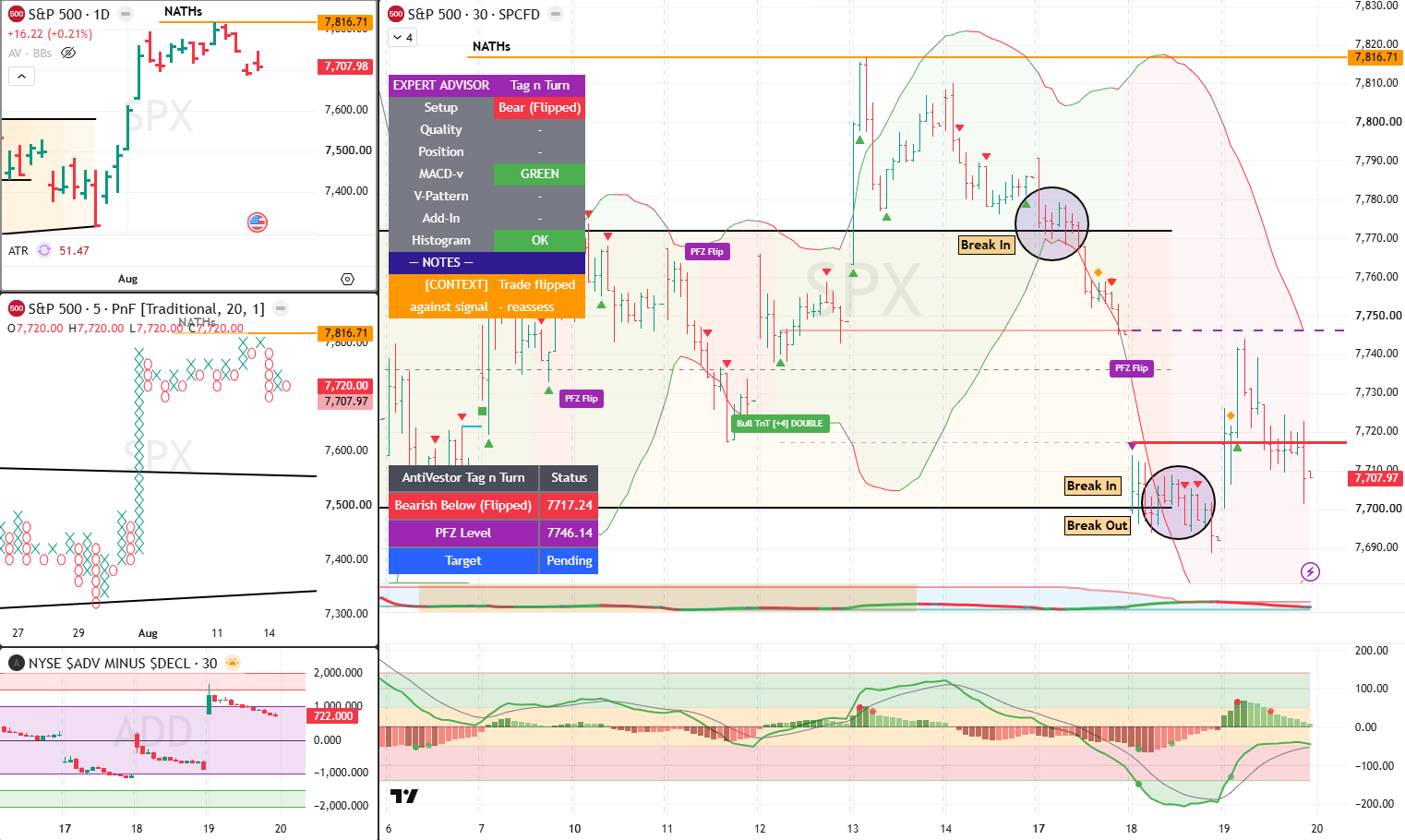The height and width of the screenshot is (840, 1405).
Task: Open 1D chart settings hexagon icon
Action: tap(347, 279)
